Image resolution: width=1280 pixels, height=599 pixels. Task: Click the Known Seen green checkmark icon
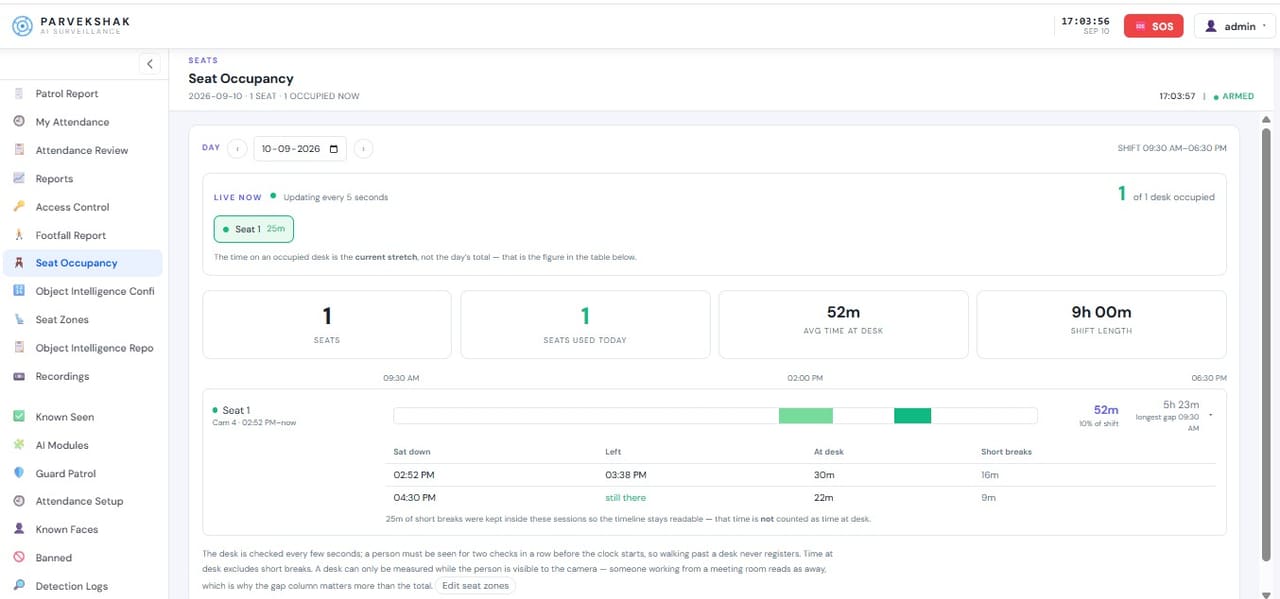click(19, 416)
